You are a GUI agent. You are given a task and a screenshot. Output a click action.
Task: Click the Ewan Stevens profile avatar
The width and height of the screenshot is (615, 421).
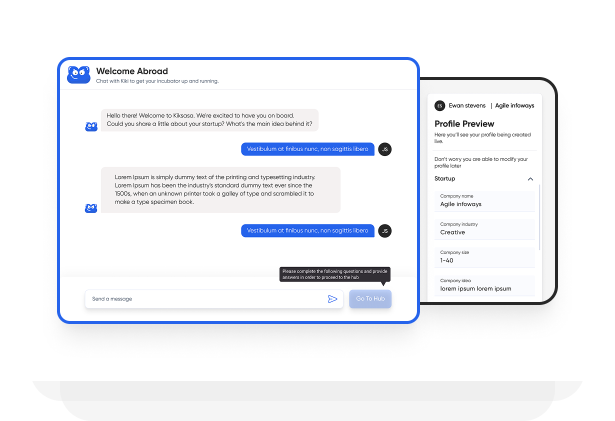[x=439, y=105]
